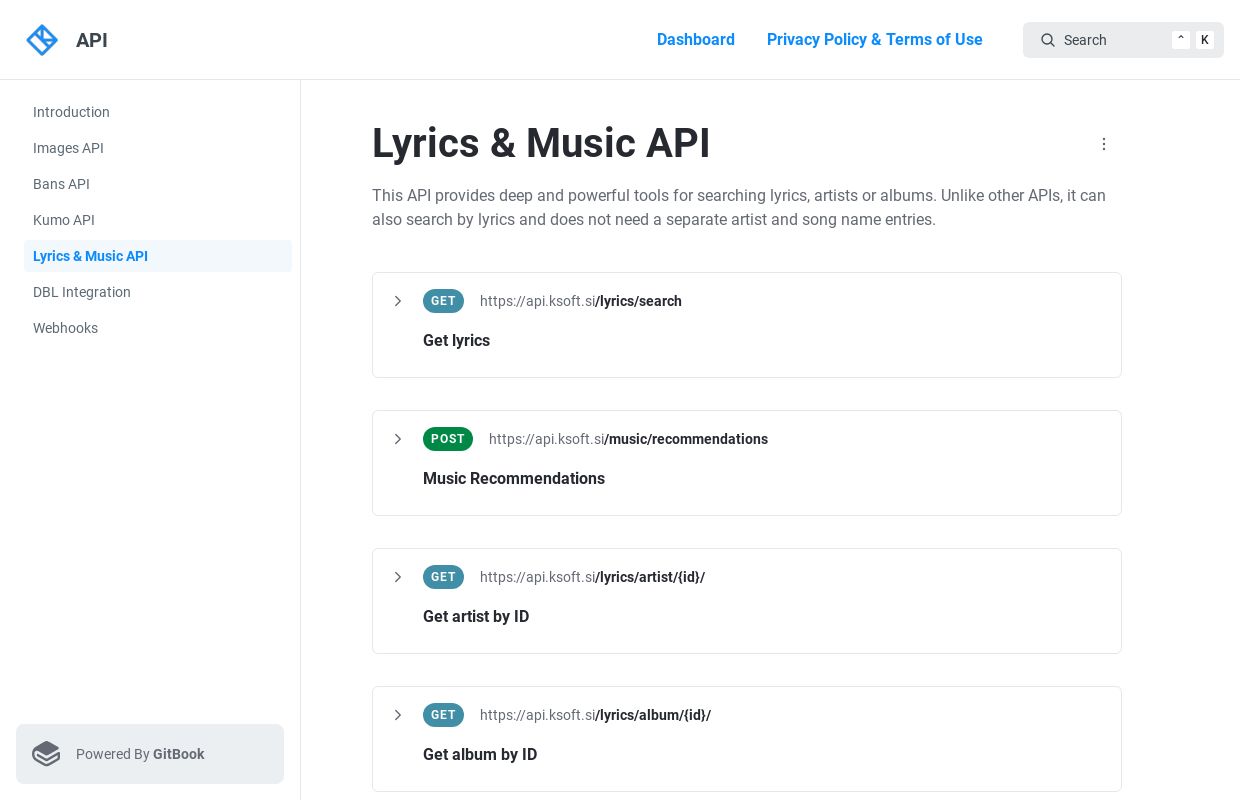1240x800 pixels.
Task: Expand the Get album by ID chevron
Action: click(398, 715)
